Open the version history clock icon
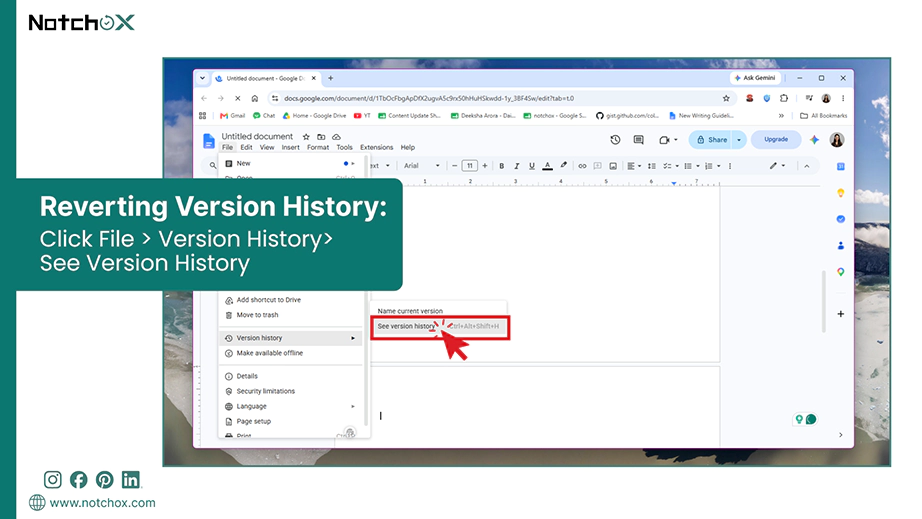The width and height of the screenshot is (922, 519). (x=615, y=140)
